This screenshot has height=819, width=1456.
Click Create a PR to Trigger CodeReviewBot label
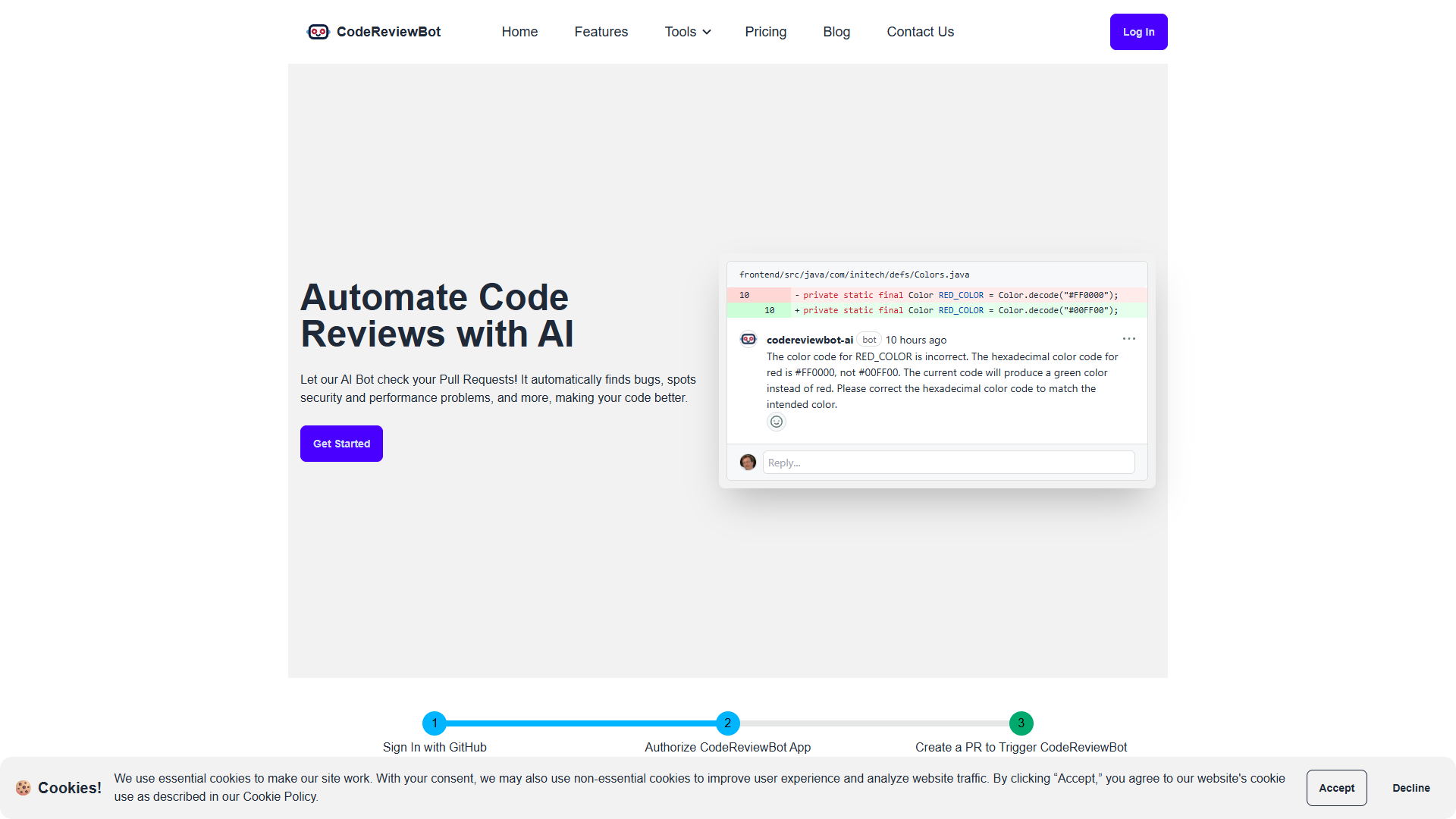pyautogui.click(x=1021, y=747)
